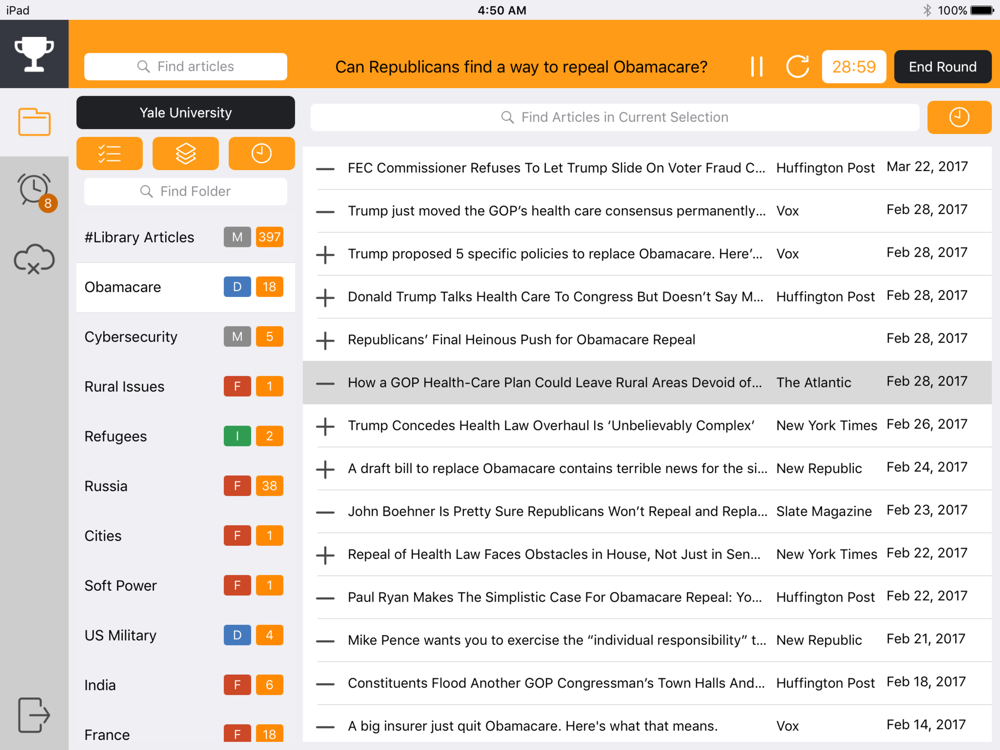Toggle minus on How a GOP Health-Care Plan article
The image size is (1000, 750).
[325, 383]
